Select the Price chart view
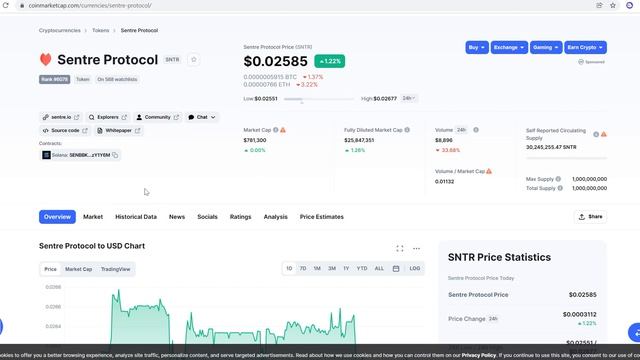Viewport: 640px width, 360px height. [51, 269]
